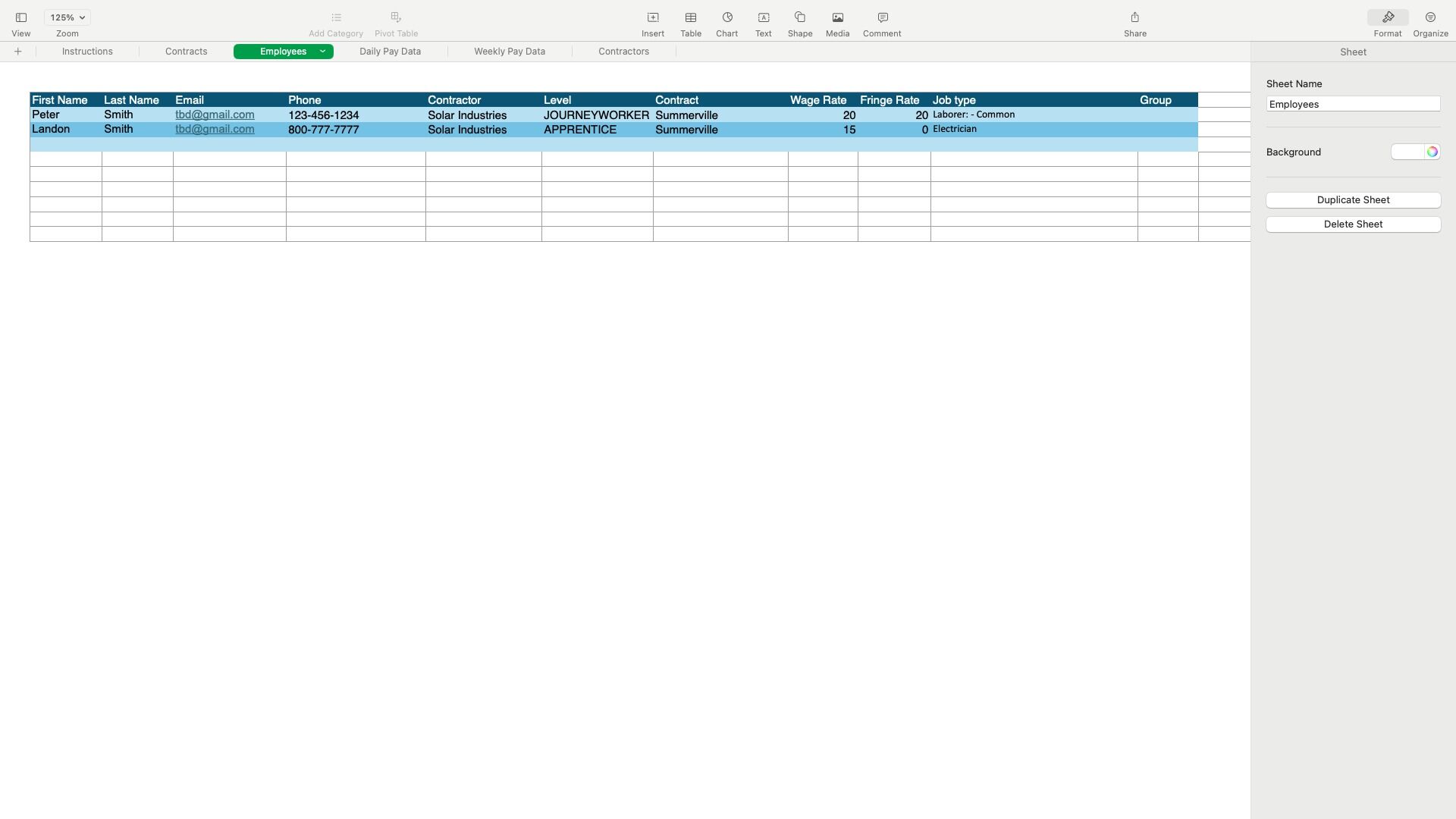Select the Level header cell
The image size is (1456, 819).
pos(598,100)
